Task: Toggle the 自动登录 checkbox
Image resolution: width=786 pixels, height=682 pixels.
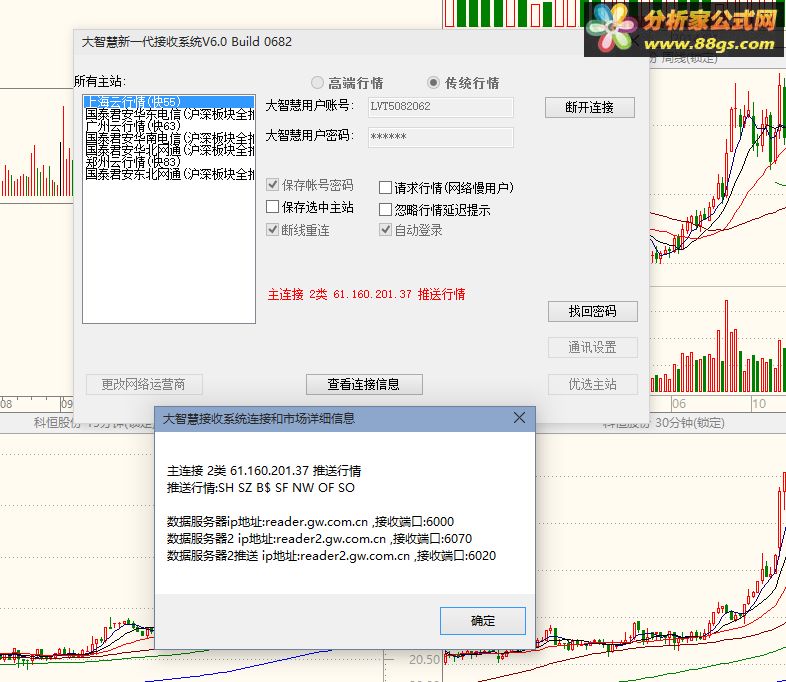Action: coord(385,230)
